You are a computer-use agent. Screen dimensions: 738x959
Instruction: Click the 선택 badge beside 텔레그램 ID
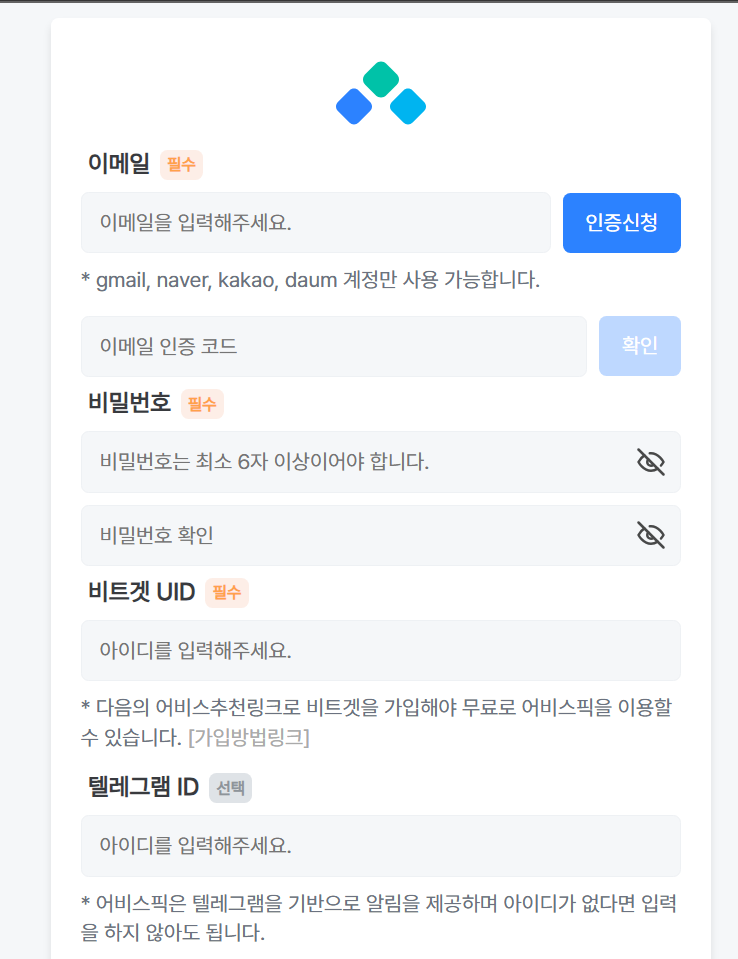coord(231,788)
